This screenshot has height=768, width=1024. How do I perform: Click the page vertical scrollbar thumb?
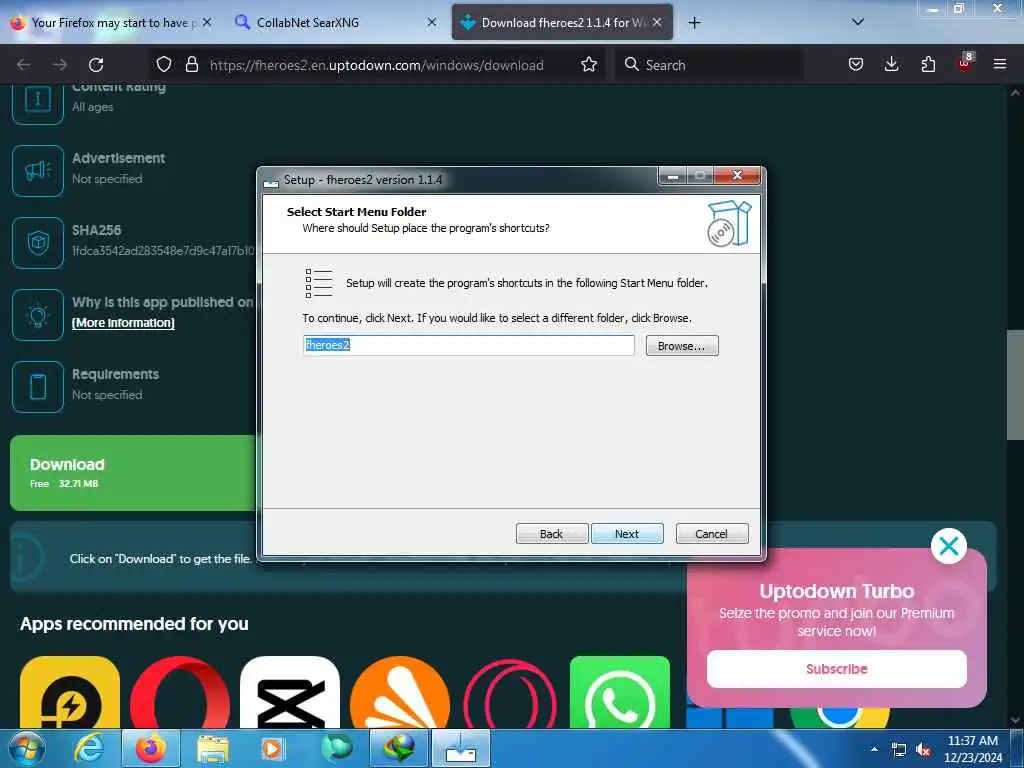pos(1015,385)
